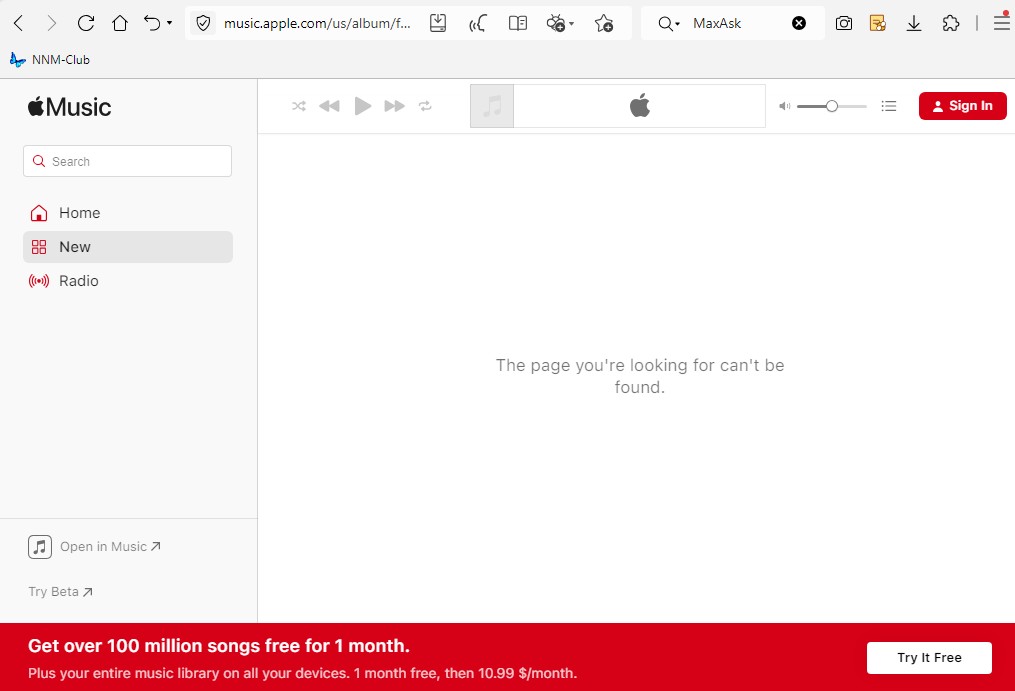
Task: Click the red Sign In button
Action: coord(963,106)
